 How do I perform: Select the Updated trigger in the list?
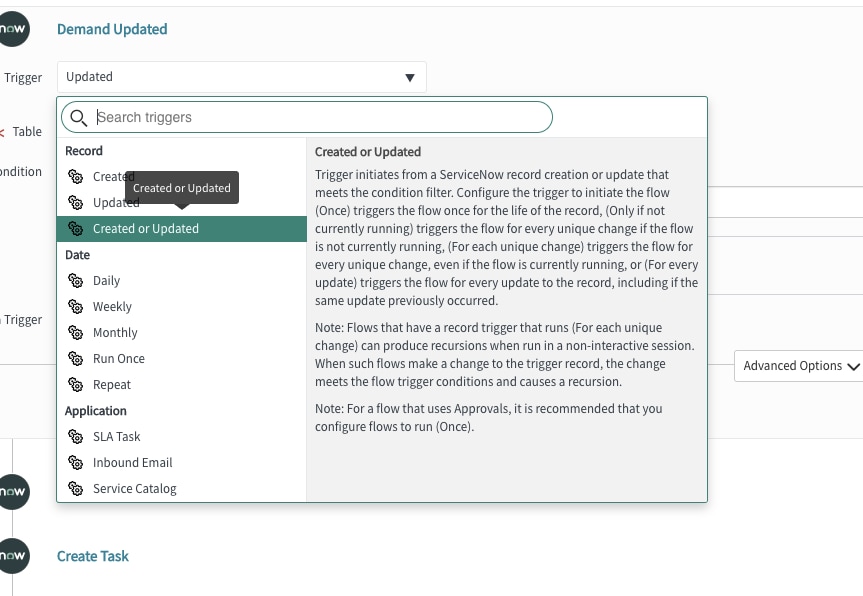coord(182,203)
